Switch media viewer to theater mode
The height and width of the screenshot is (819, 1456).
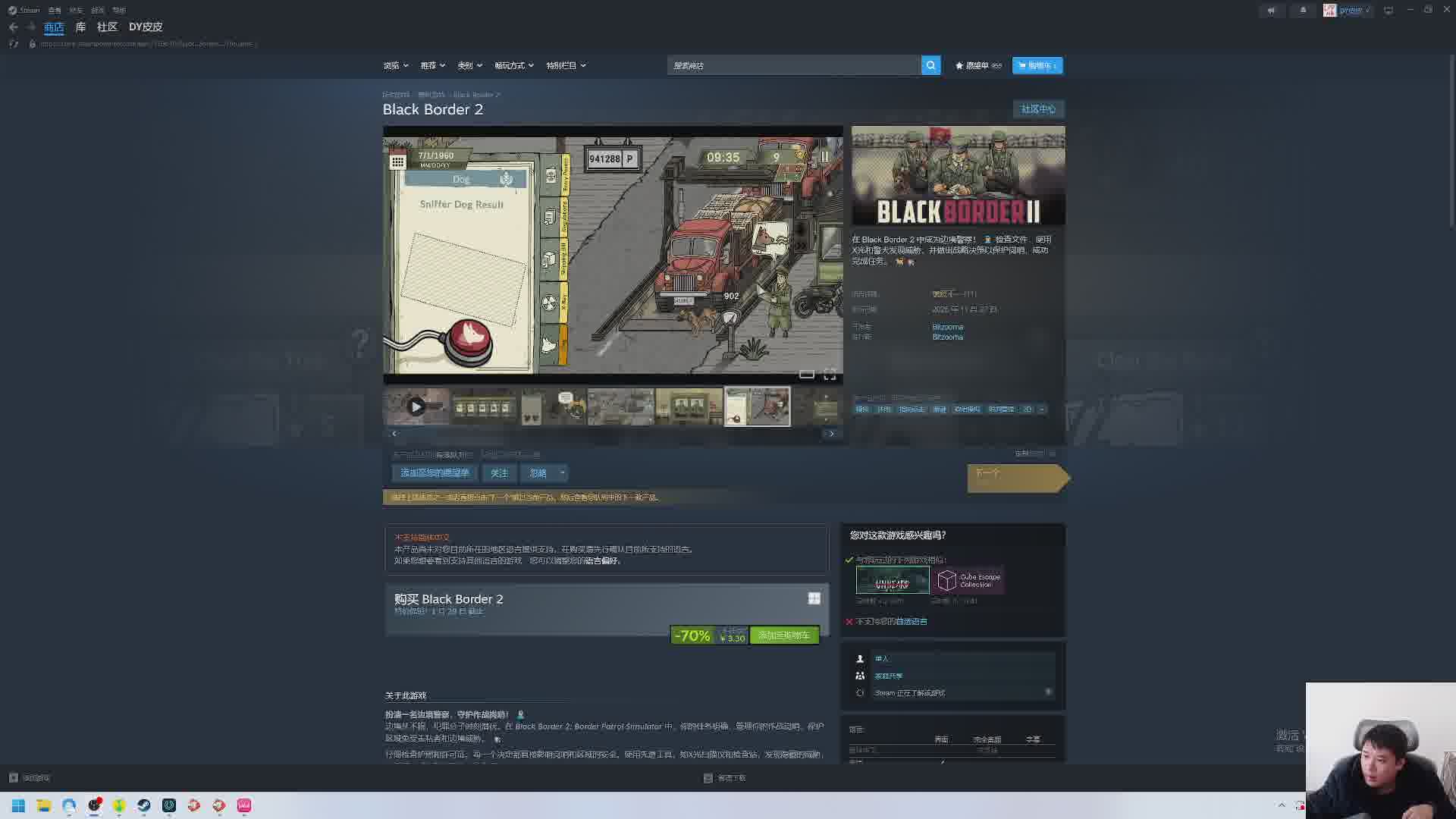coord(807,375)
